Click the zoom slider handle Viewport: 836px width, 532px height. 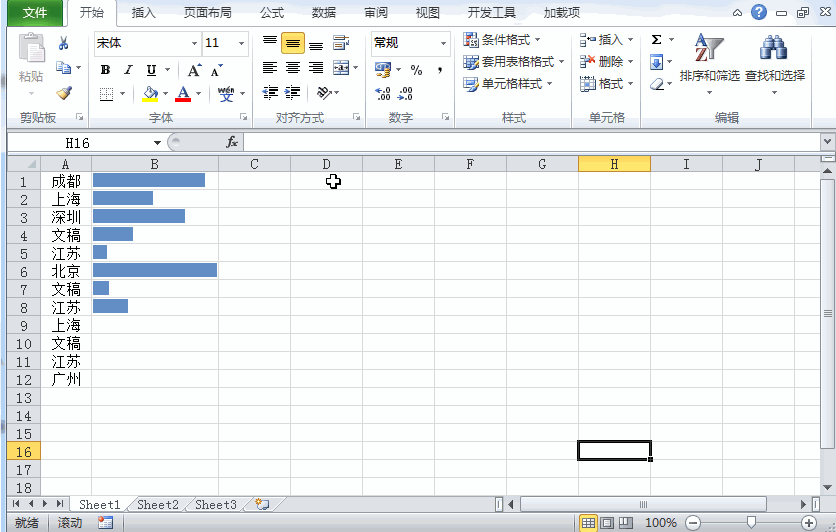pyautogui.click(x=751, y=522)
